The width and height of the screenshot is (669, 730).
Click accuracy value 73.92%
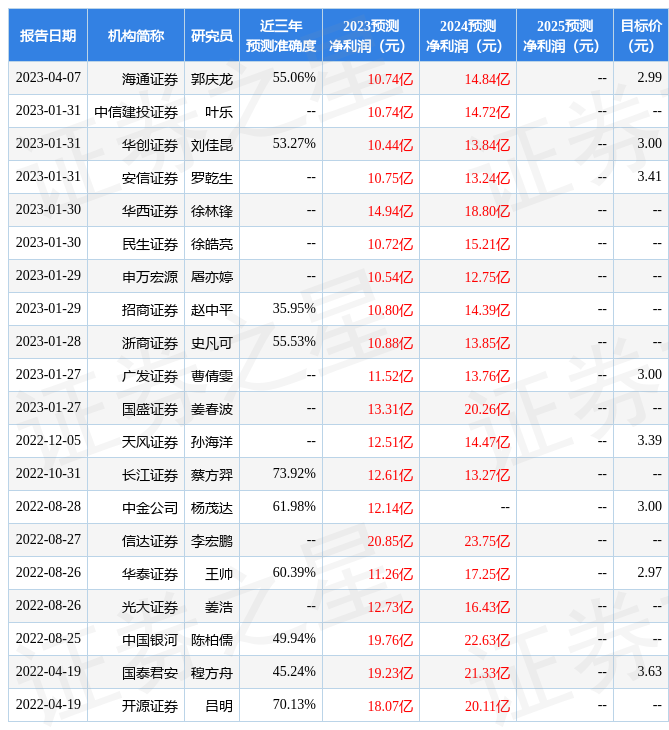tap(294, 474)
